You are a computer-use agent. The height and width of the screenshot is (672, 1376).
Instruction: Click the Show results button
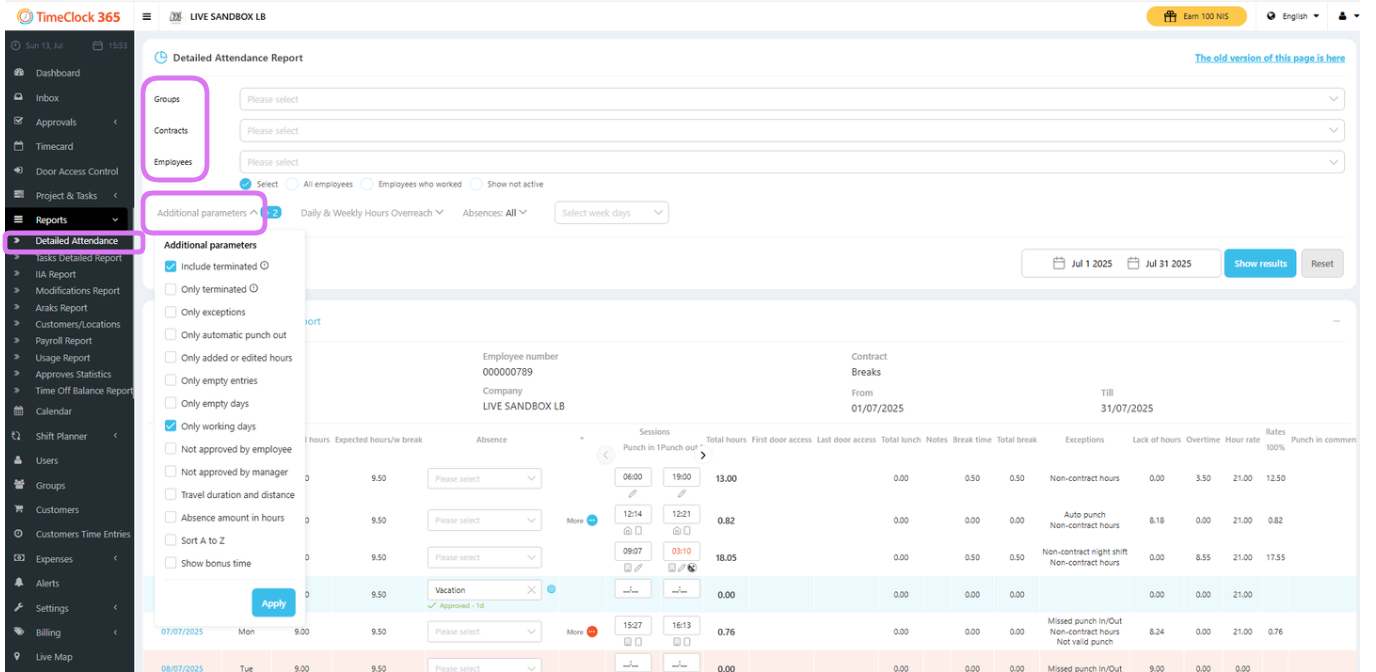click(x=1259, y=263)
